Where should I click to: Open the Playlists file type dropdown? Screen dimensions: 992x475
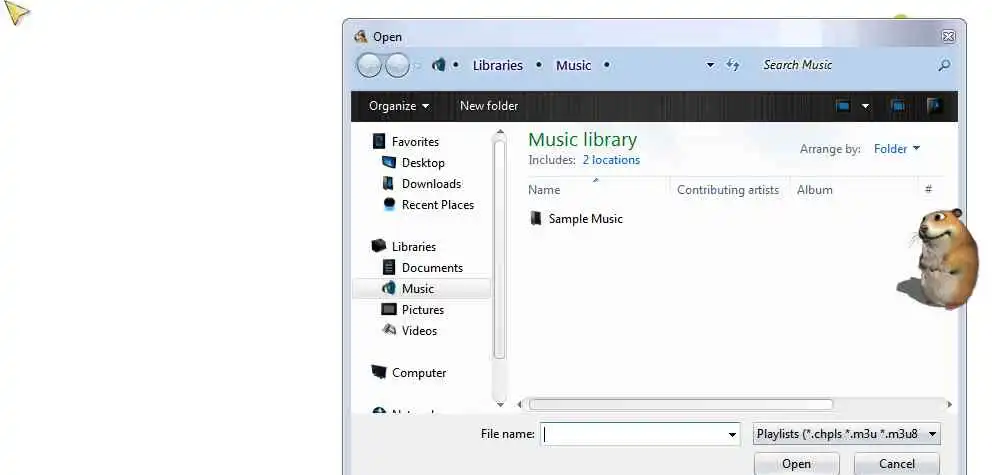point(846,434)
